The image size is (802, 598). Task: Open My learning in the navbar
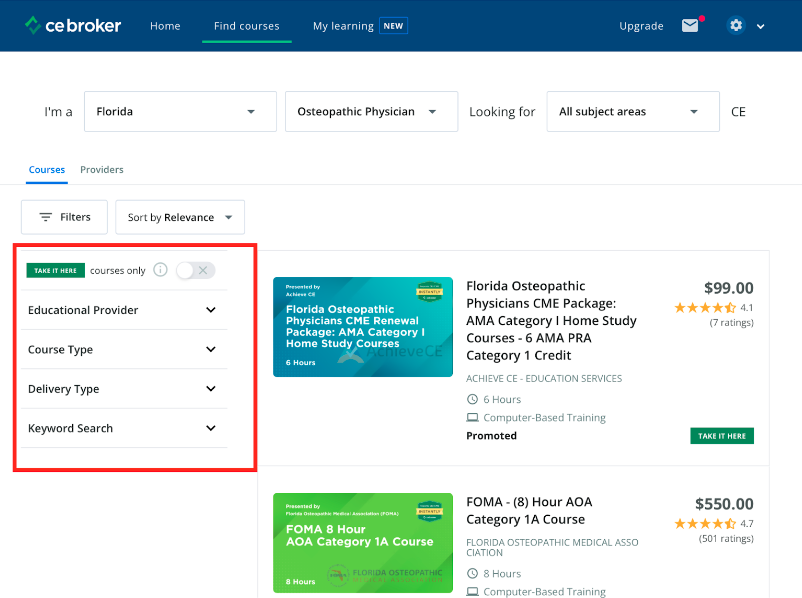[x=343, y=26]
